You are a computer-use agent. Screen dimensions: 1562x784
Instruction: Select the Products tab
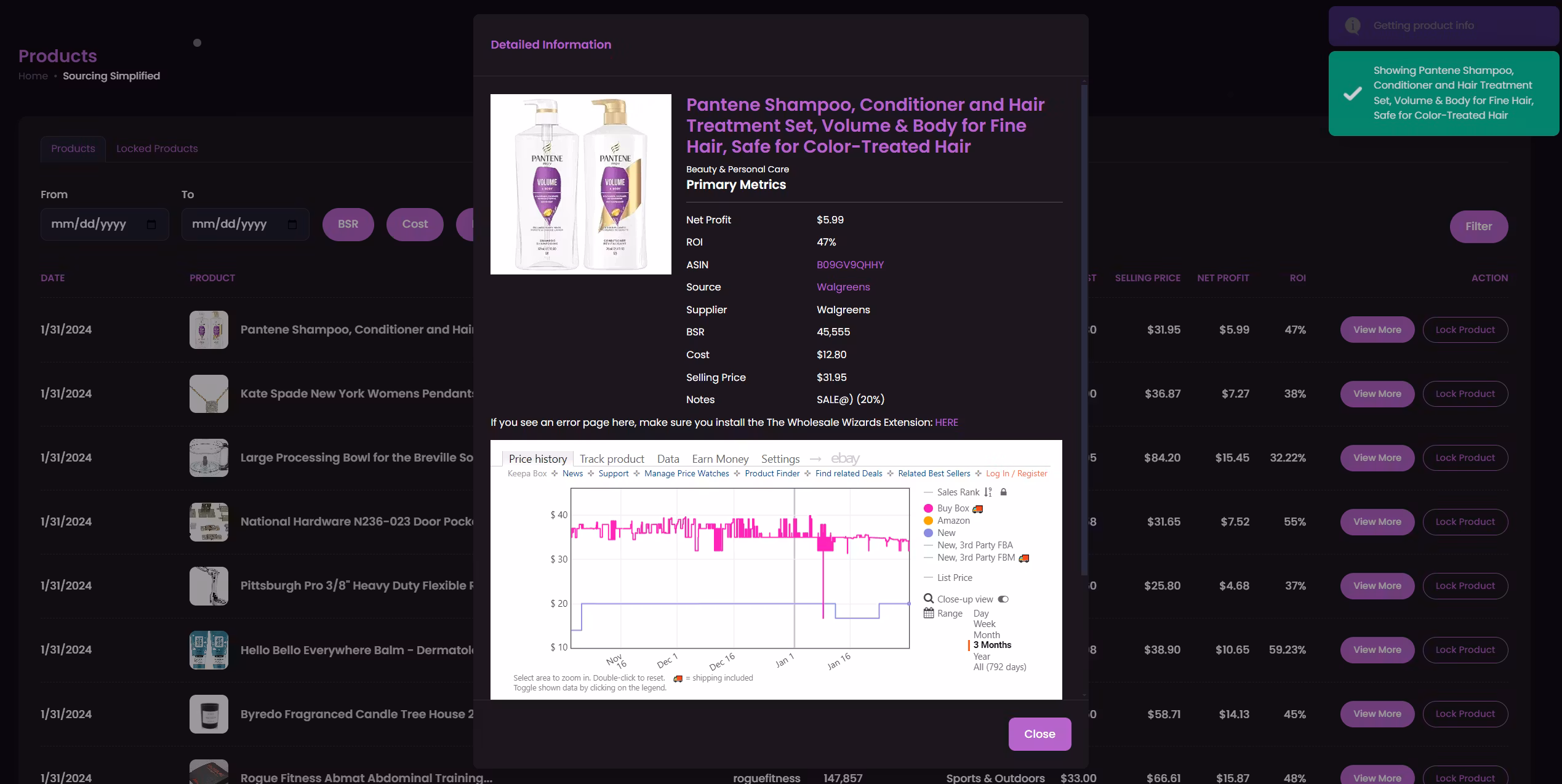(73, 149)
